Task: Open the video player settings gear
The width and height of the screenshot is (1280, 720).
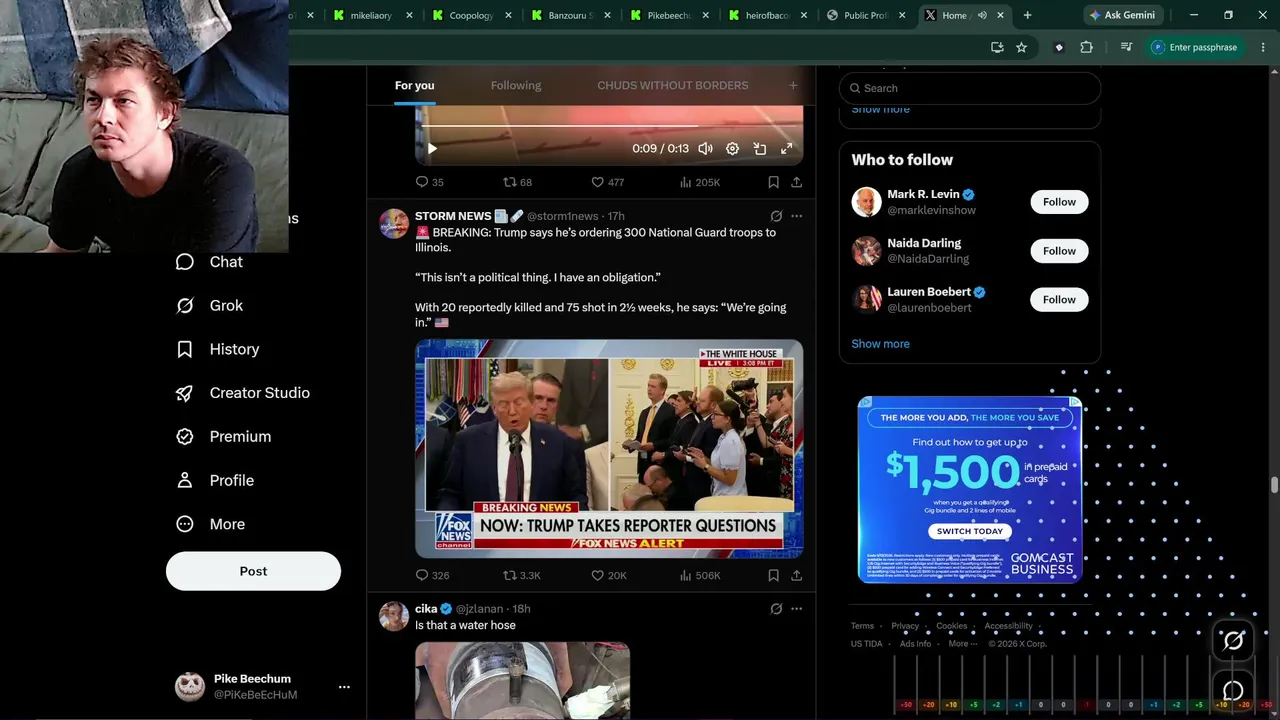Action: coord(733,149)
